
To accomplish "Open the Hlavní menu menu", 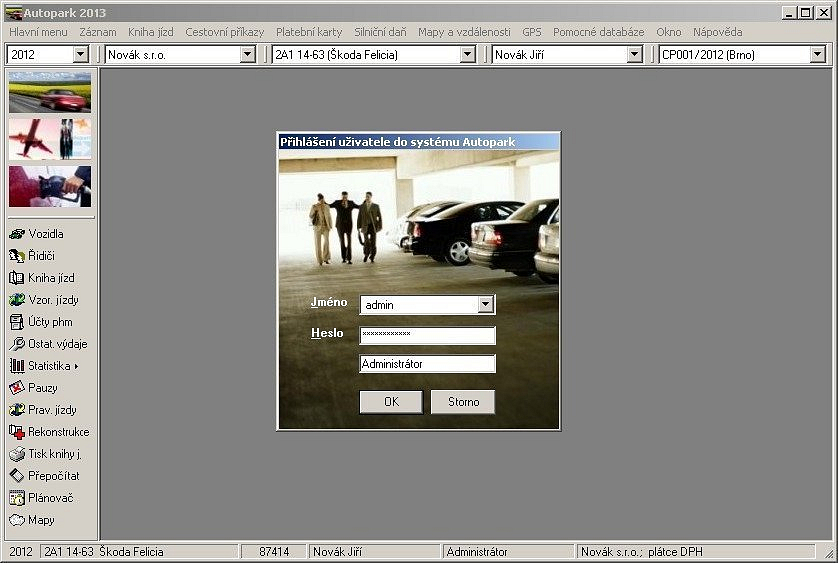I will (x=38, y=32).
